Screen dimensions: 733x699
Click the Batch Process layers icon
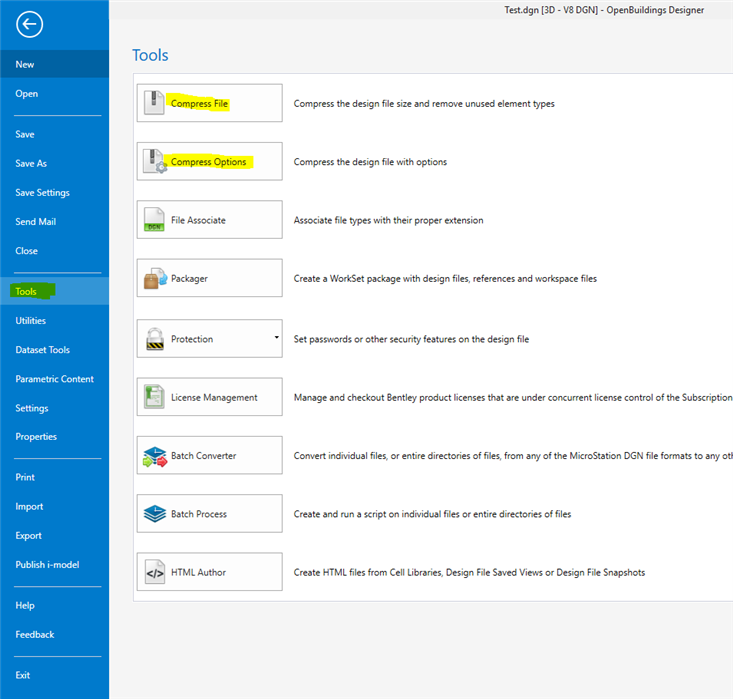155,514
